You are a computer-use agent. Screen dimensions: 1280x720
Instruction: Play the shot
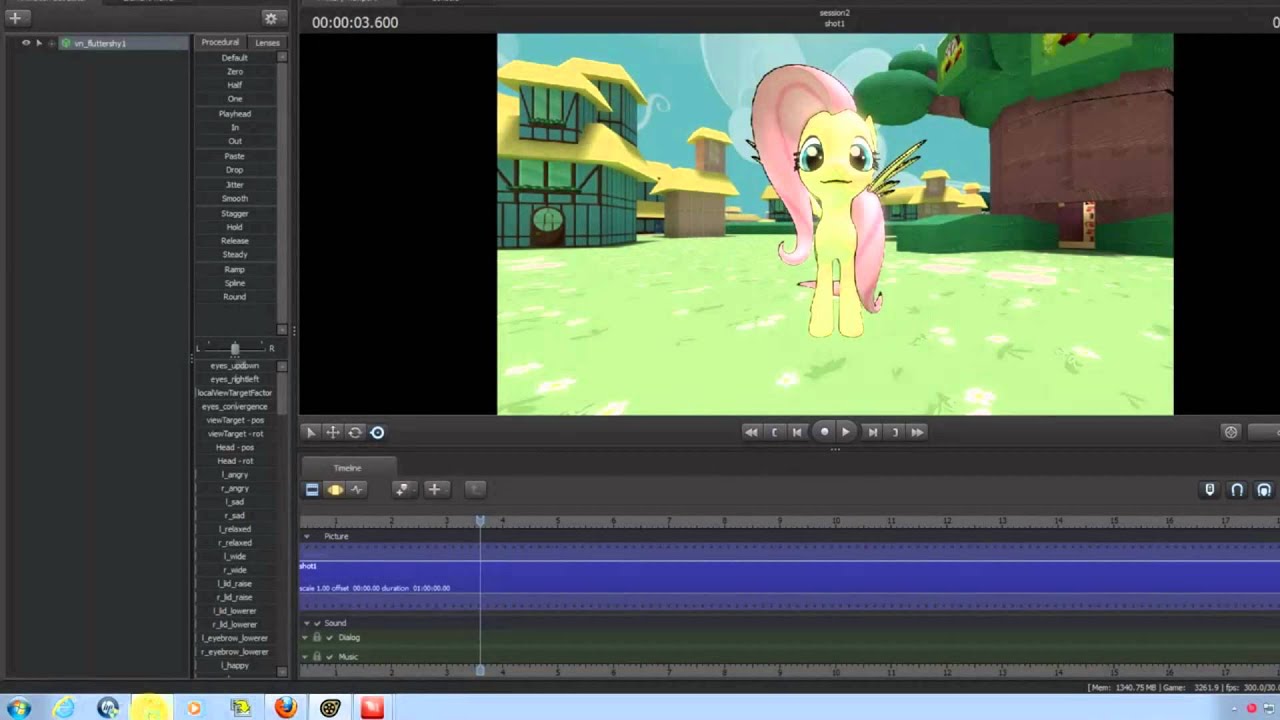(846, 432)
